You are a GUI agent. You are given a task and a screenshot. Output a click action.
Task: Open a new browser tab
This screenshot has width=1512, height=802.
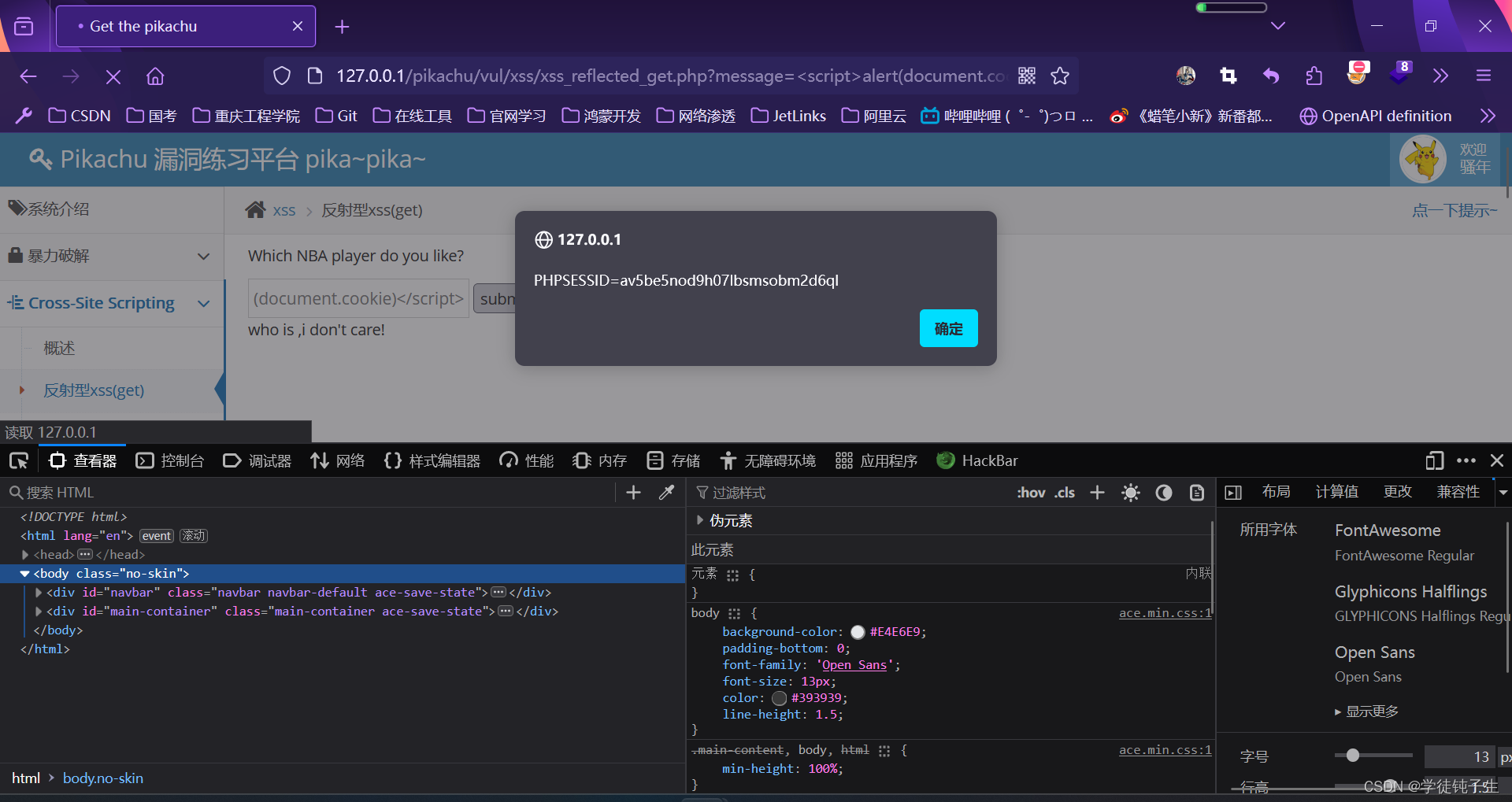click(x=342, y=27)
